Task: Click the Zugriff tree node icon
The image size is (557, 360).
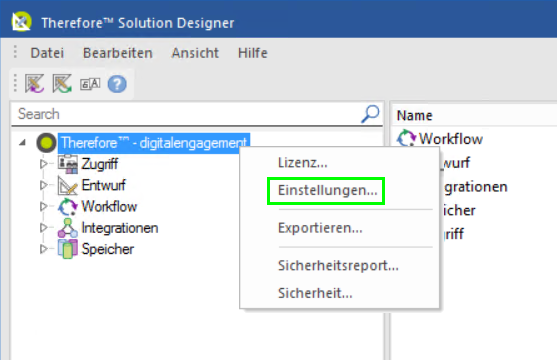Action: point(67,164)
